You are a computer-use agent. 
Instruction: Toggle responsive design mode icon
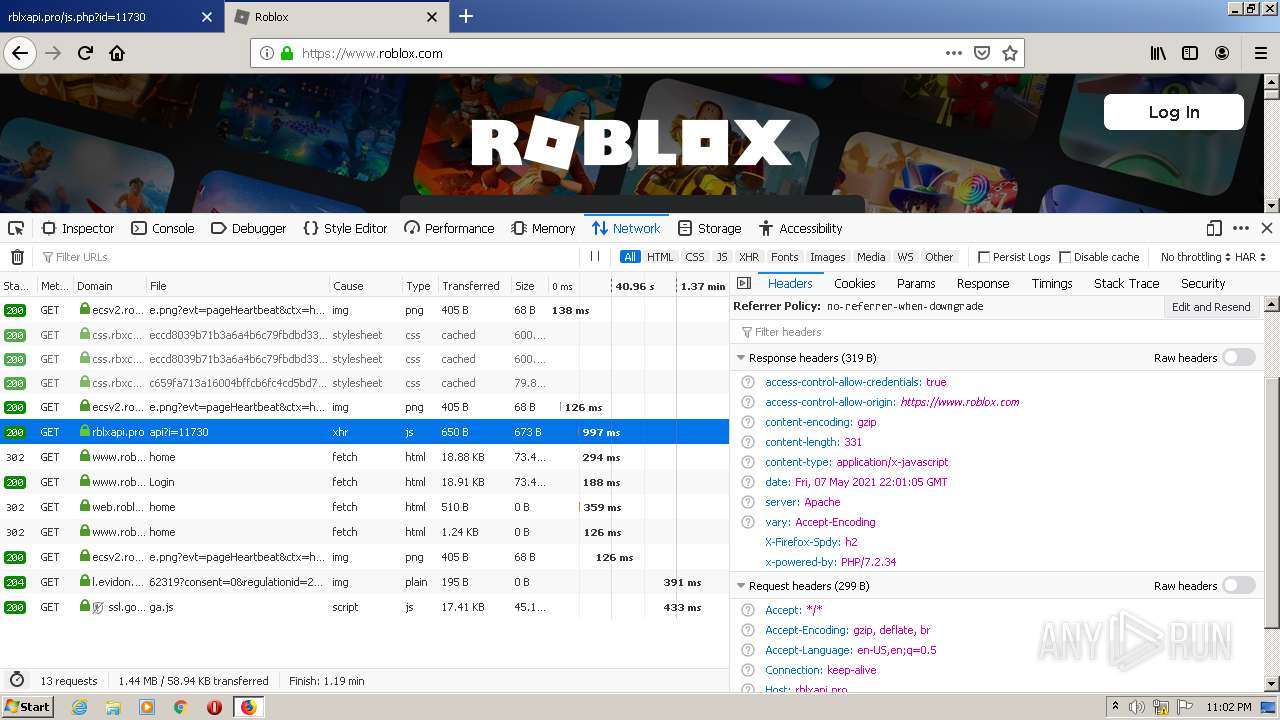tap(1214, 228)
